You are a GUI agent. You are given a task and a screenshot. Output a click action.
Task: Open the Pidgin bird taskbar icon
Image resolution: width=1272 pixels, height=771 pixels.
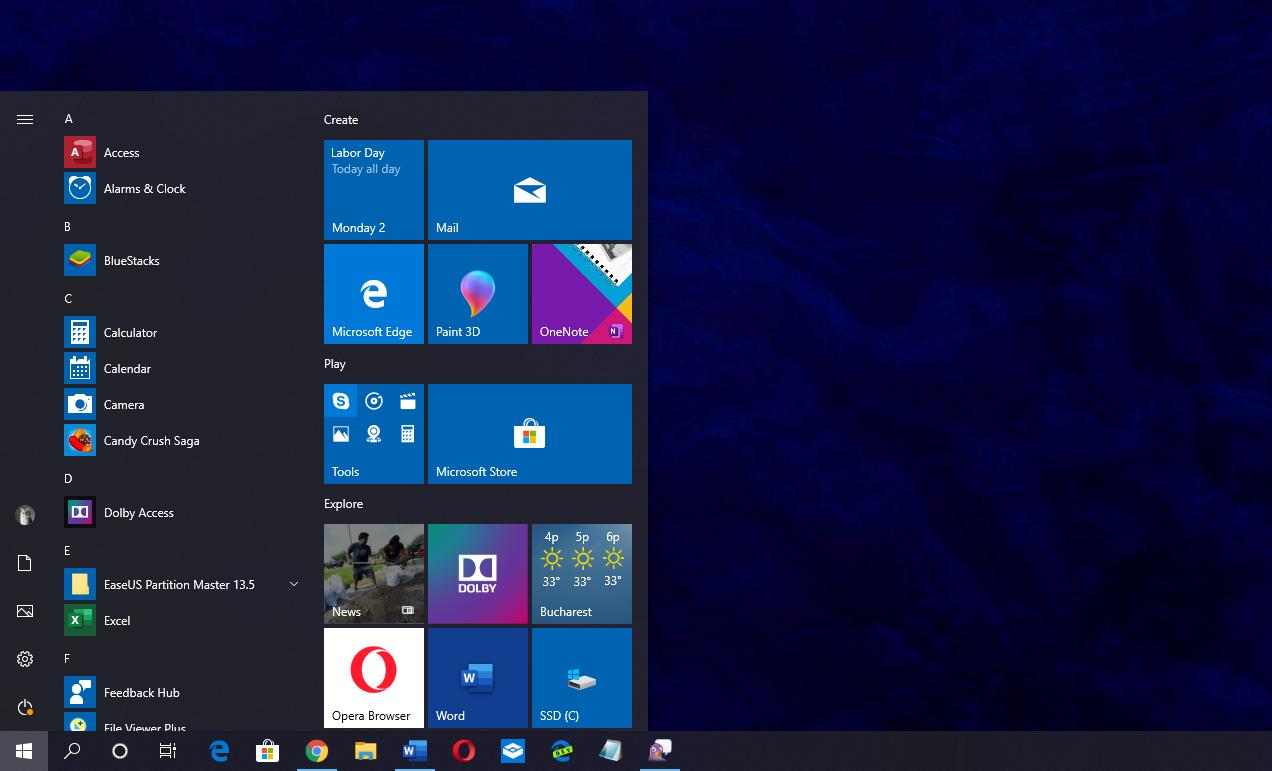[660, 751]
